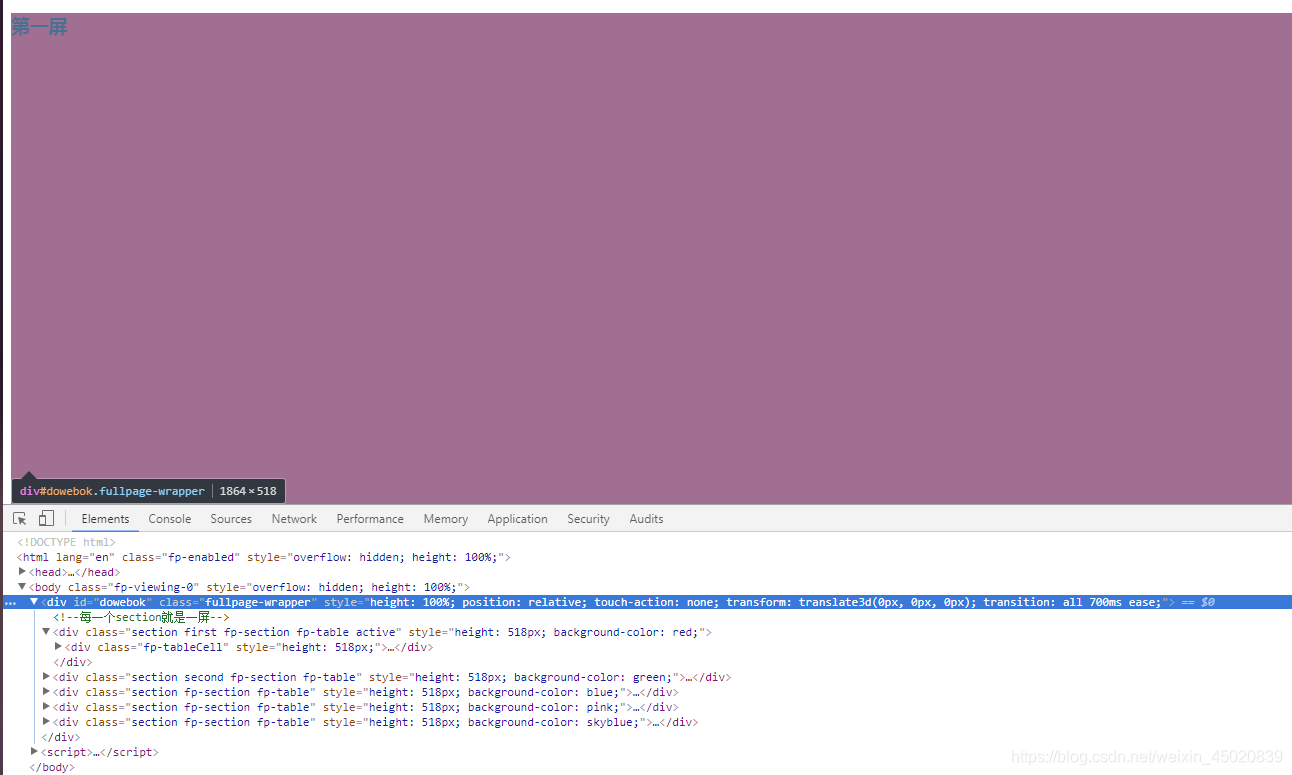Open the Sources tab

231,519
